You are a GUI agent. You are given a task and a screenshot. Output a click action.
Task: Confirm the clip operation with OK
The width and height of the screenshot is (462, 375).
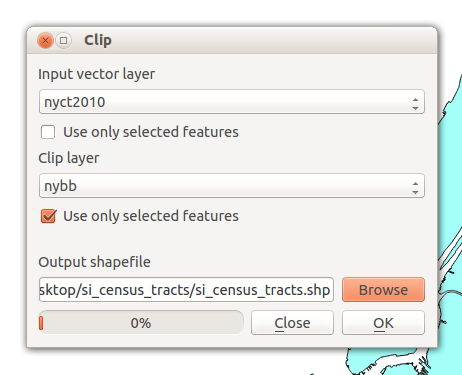[x=383, y=323]
